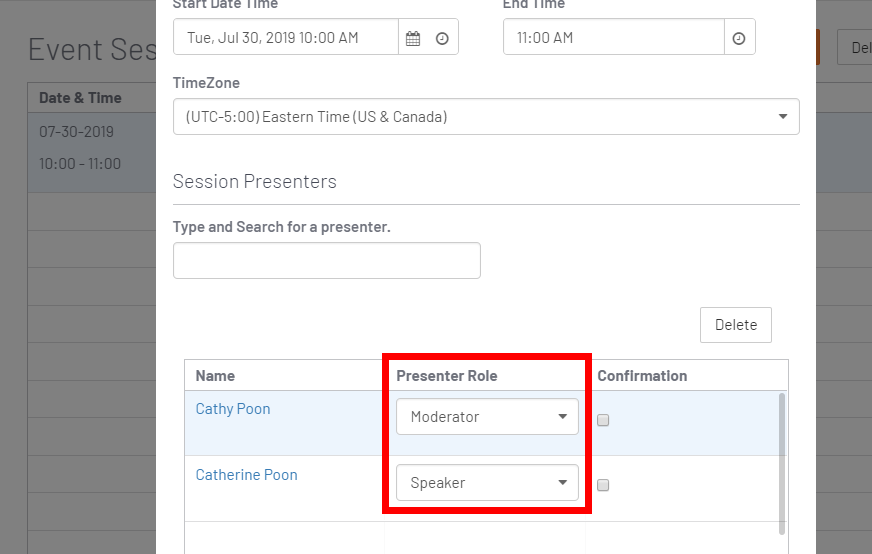Tick the confirmation checkbox for Cathy Poon
Viewport: 872px width, 554px height.
pyautogui.click(x=603, y=420)
